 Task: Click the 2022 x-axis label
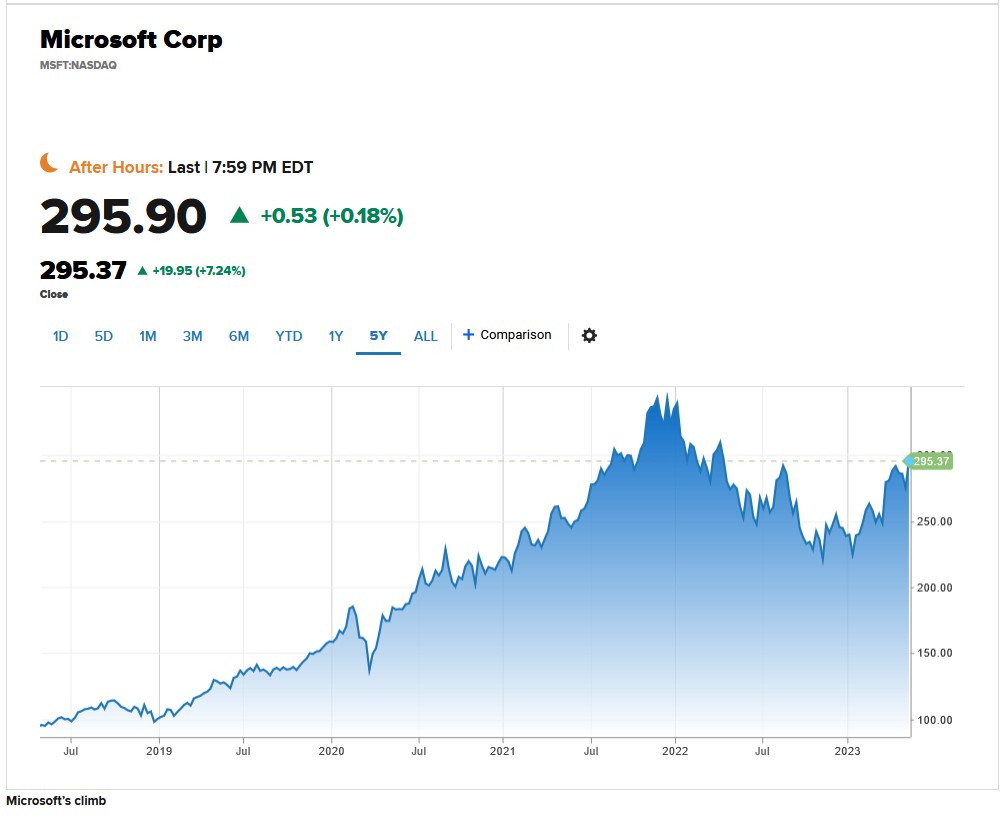pos(675,751)
